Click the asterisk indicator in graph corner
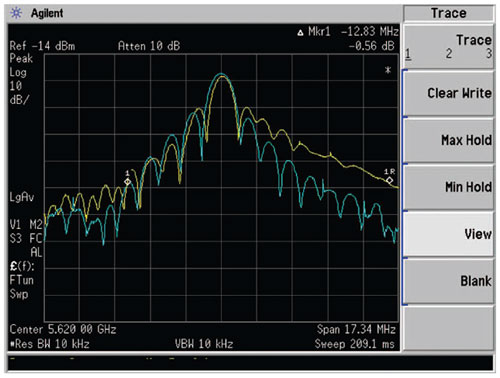The width and height of the screenshot is (500, 378). pyautogui.click(x=388, y=70)
